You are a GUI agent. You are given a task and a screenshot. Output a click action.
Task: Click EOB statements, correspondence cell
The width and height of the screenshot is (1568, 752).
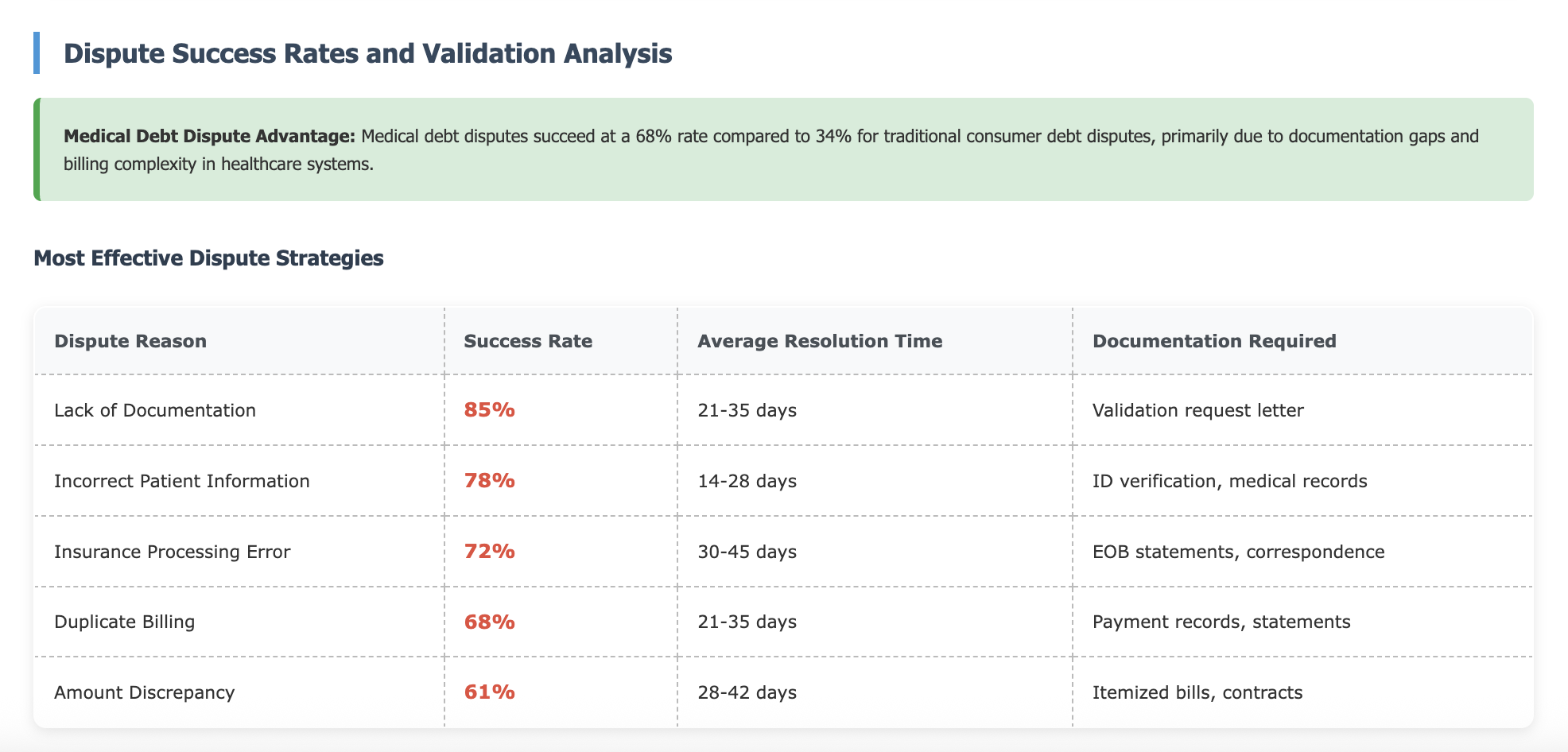1302,552
